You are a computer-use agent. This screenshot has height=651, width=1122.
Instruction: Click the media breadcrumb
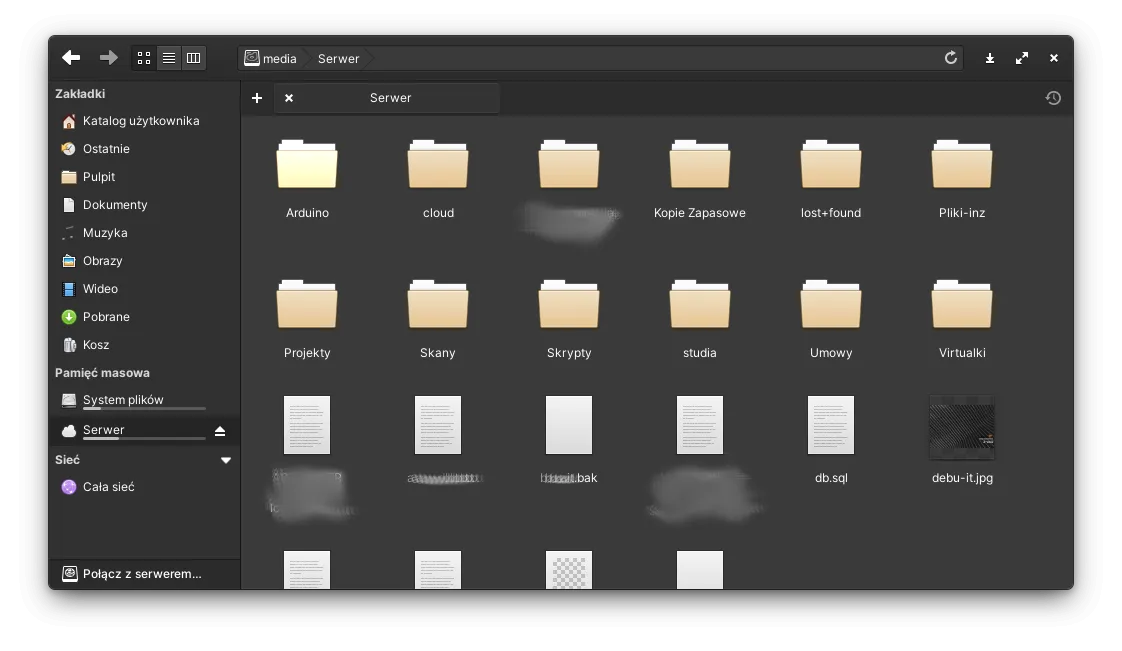(270, 59)
